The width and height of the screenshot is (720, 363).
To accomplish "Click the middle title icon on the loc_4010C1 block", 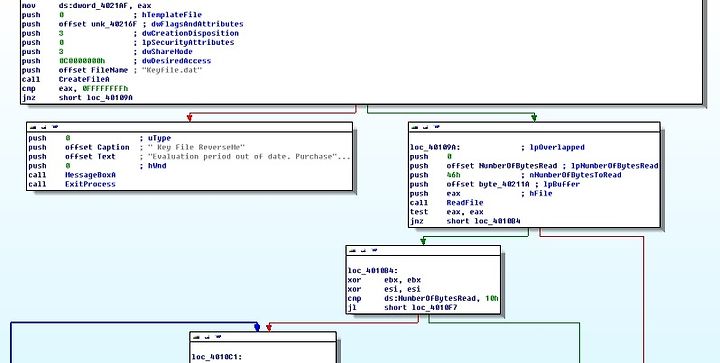I will coord(207,337).
